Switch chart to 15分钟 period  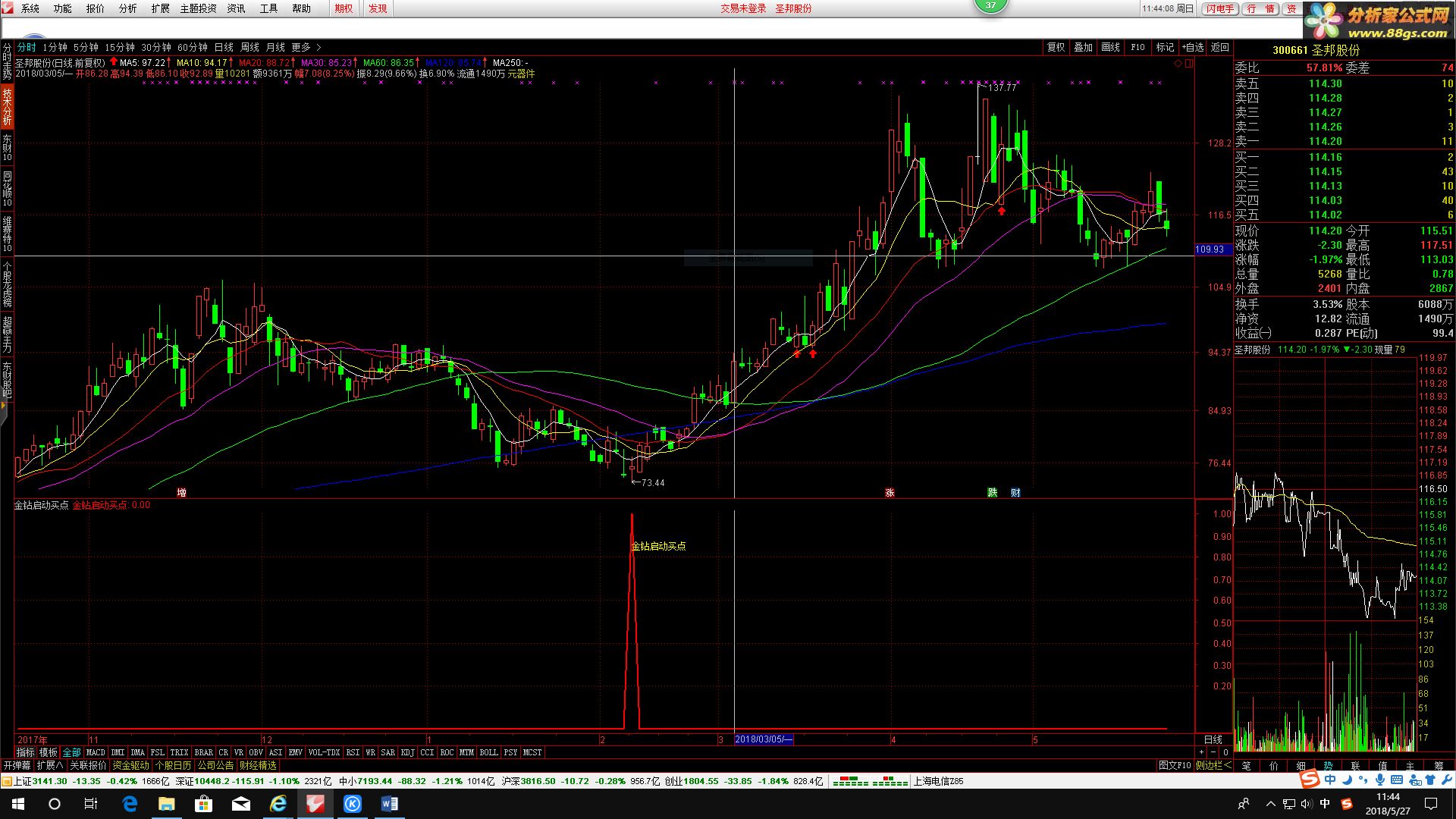120,47
